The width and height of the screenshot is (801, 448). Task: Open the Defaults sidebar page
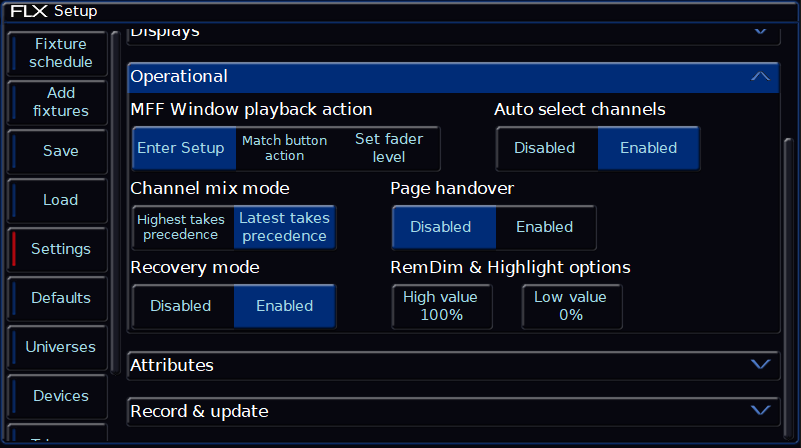58,298
